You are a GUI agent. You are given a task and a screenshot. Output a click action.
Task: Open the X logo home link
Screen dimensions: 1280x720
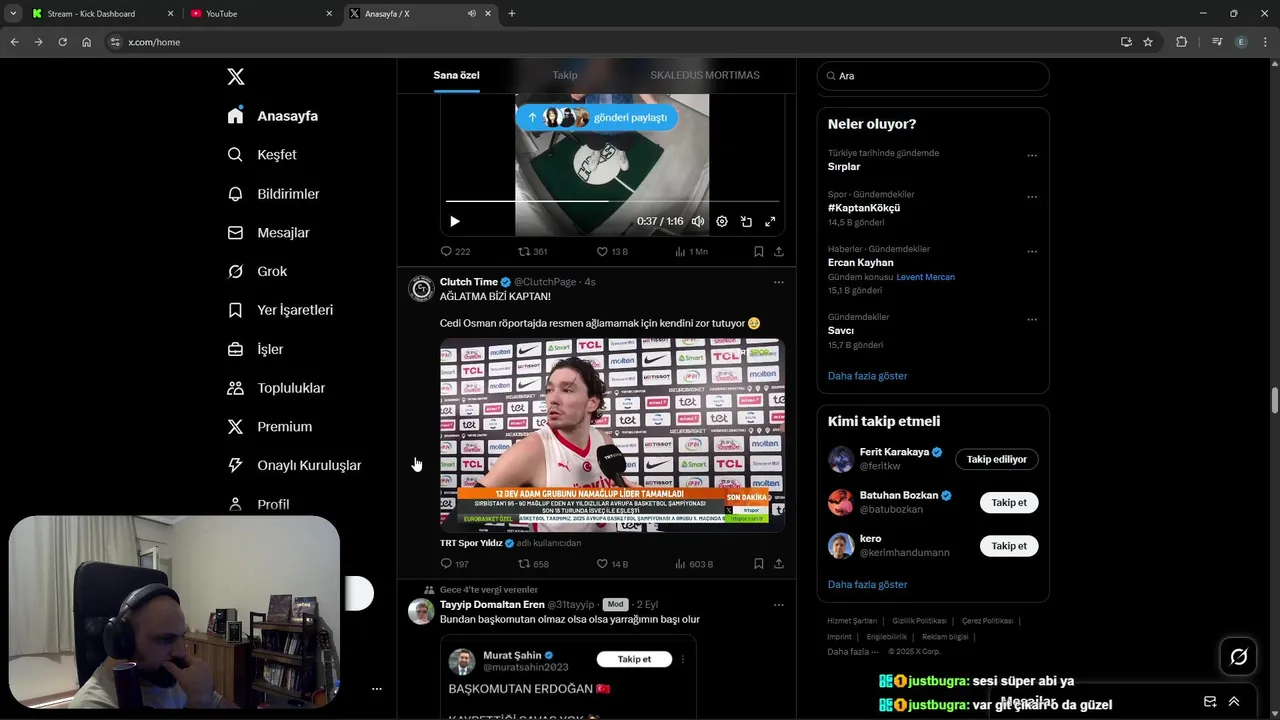point(235,77)
